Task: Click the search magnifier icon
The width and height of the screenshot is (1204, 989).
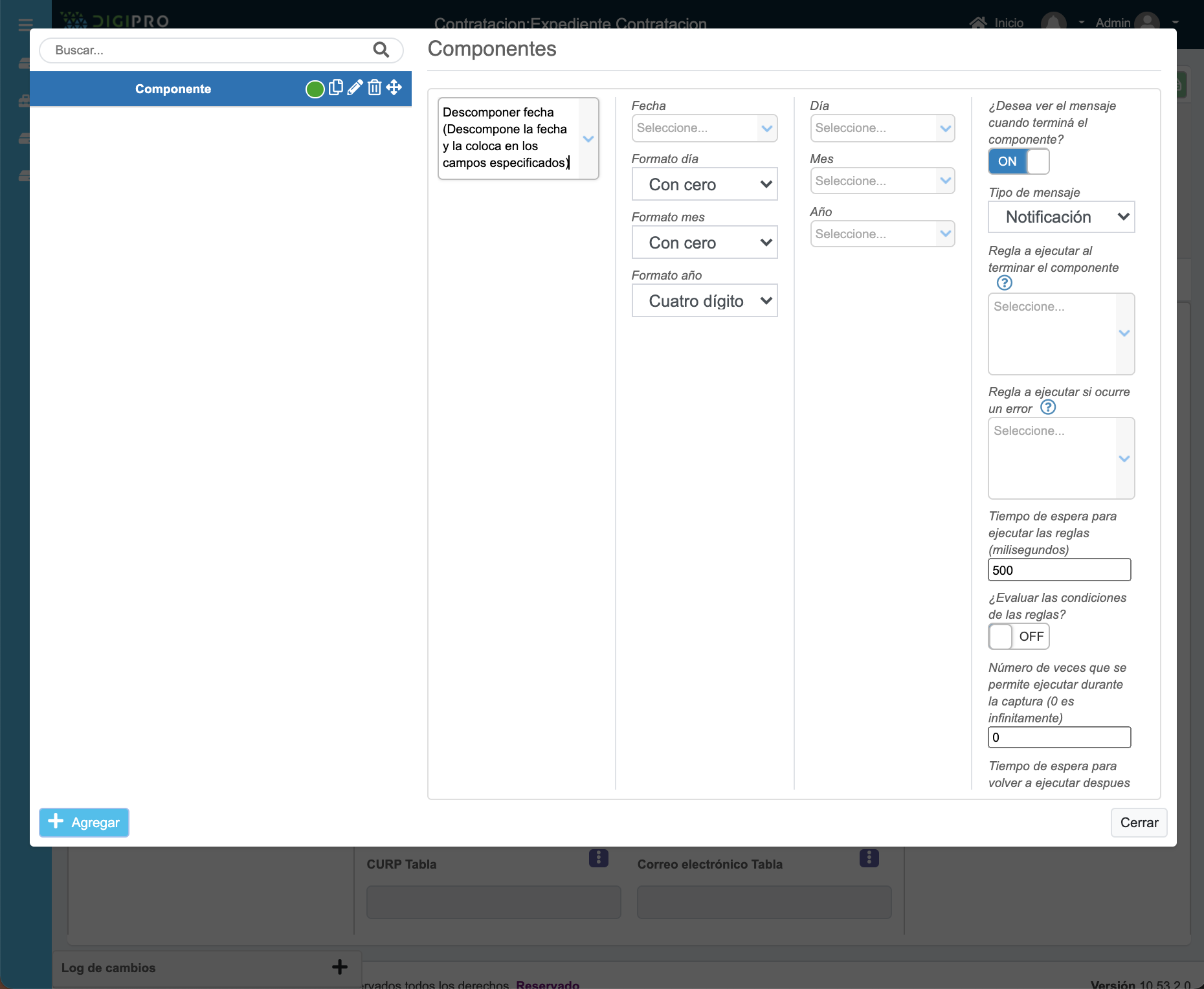Action: coord(381,50)
